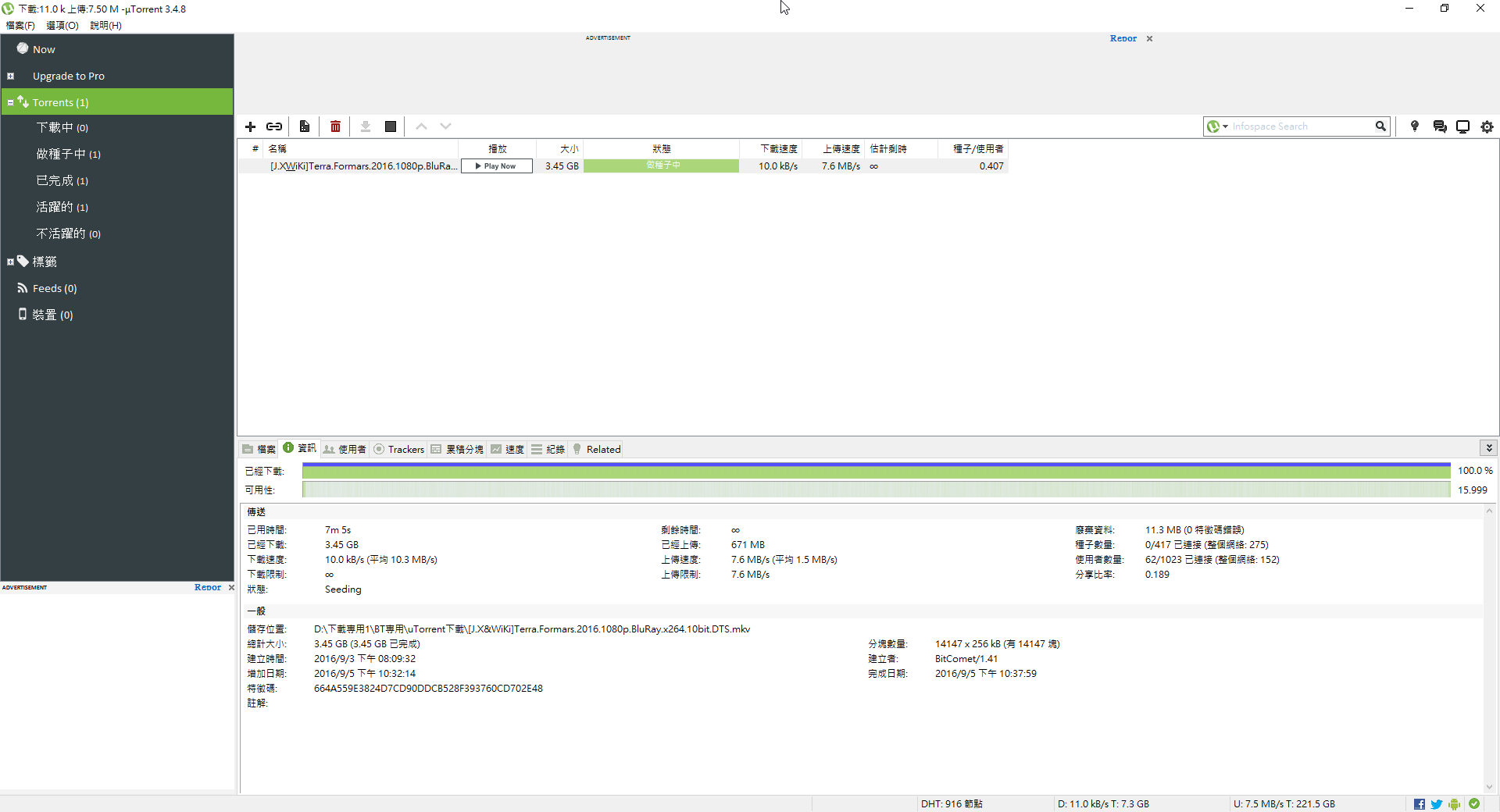Move torrent down in the queue
The width and height of the screenshot is (1500, 812).
[x=445, y=126]
